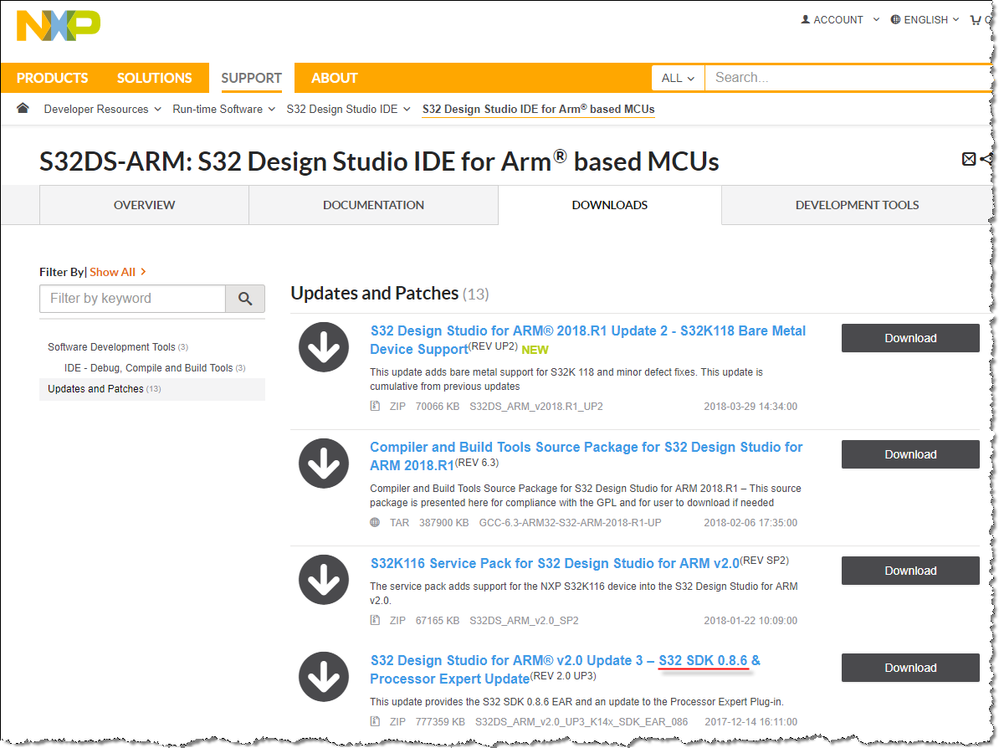Screen dimensions: 999x748
Task: Switch to the OVERVIEW tab
Action: click(144, 205)
